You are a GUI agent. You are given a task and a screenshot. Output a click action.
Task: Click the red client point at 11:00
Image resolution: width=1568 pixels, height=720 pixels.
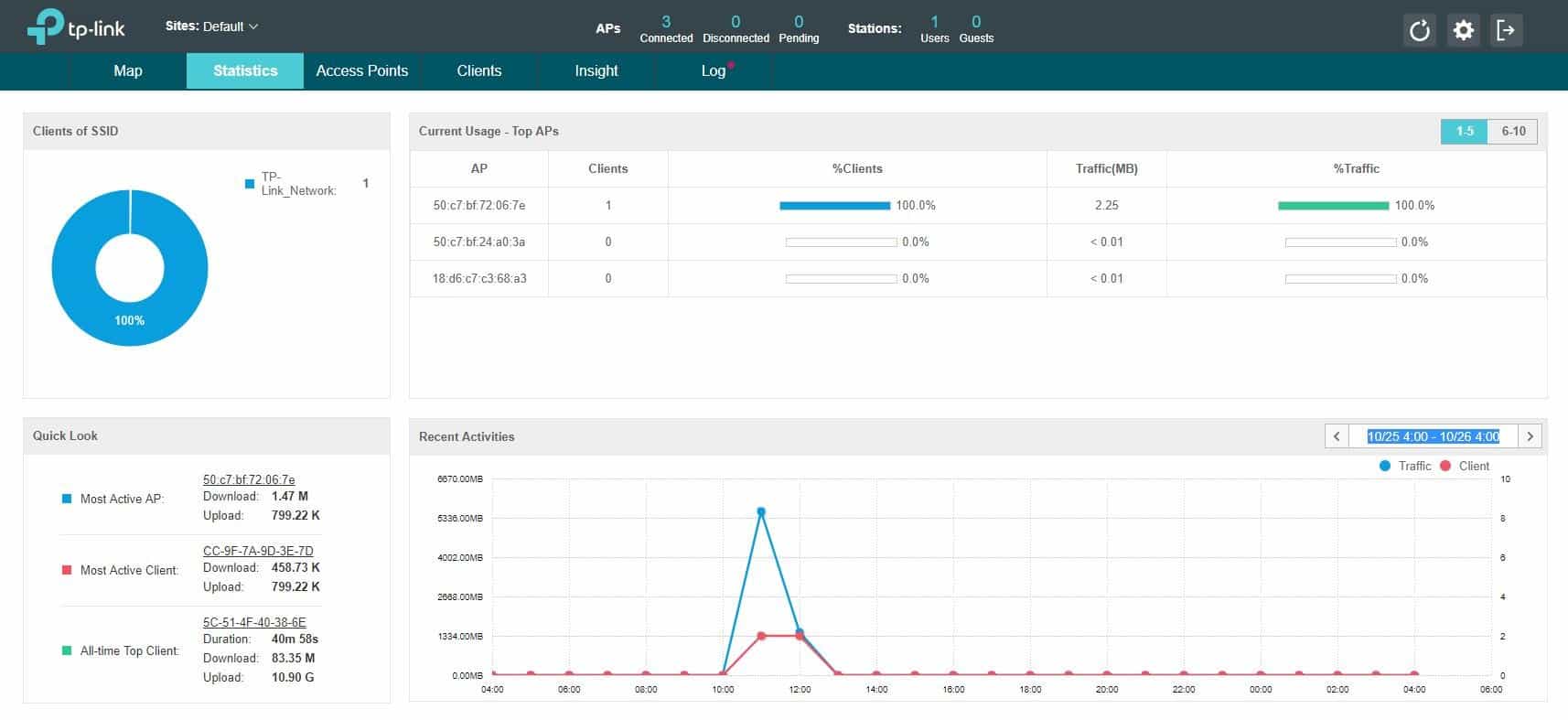tap(761, 636)
